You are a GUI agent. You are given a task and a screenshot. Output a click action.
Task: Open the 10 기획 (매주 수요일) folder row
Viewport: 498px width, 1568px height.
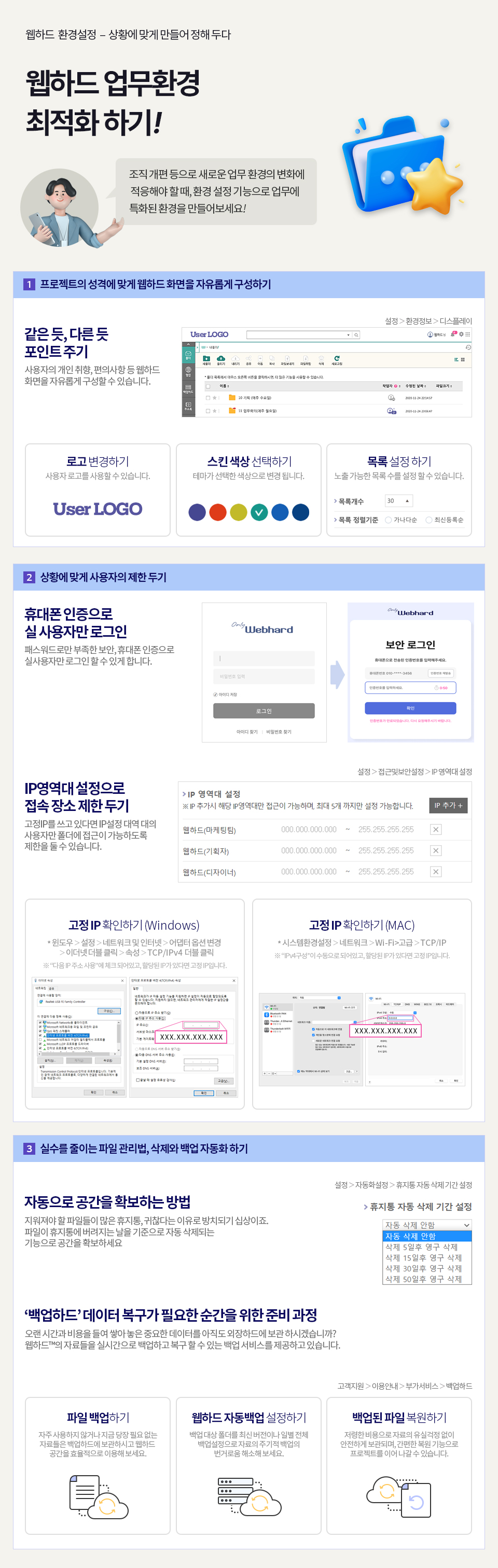pos(333,398)
